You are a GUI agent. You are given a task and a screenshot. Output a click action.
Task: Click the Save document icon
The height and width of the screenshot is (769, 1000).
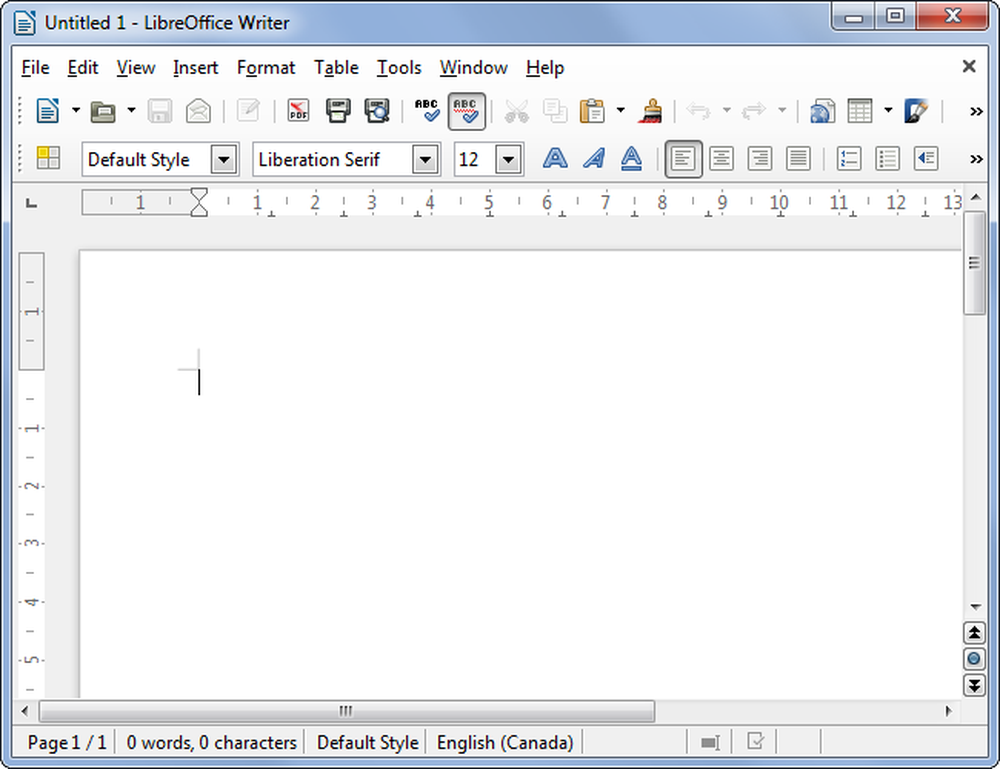pos(159,111)
